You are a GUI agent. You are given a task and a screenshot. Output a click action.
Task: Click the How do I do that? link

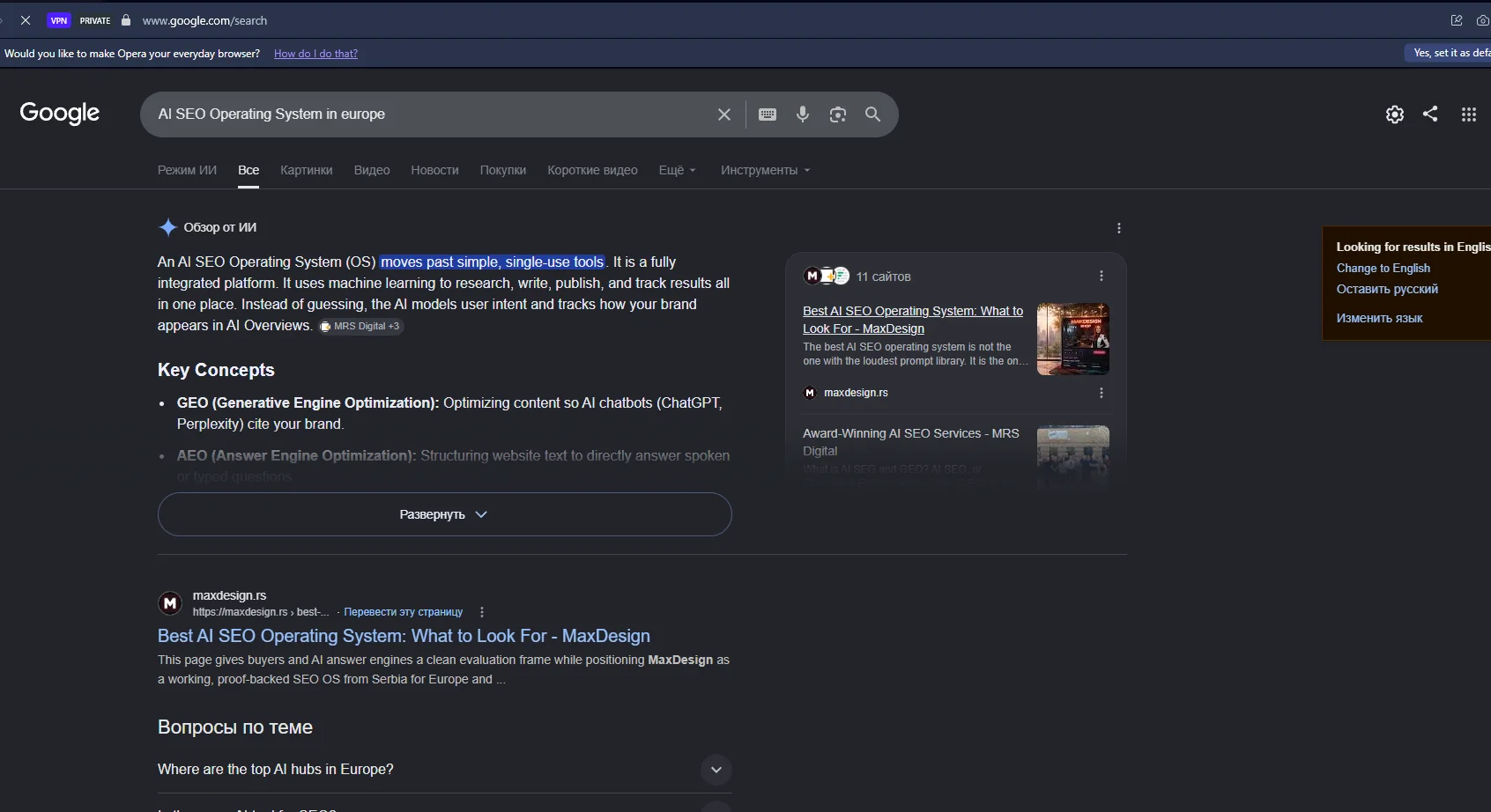coord(315,54)
